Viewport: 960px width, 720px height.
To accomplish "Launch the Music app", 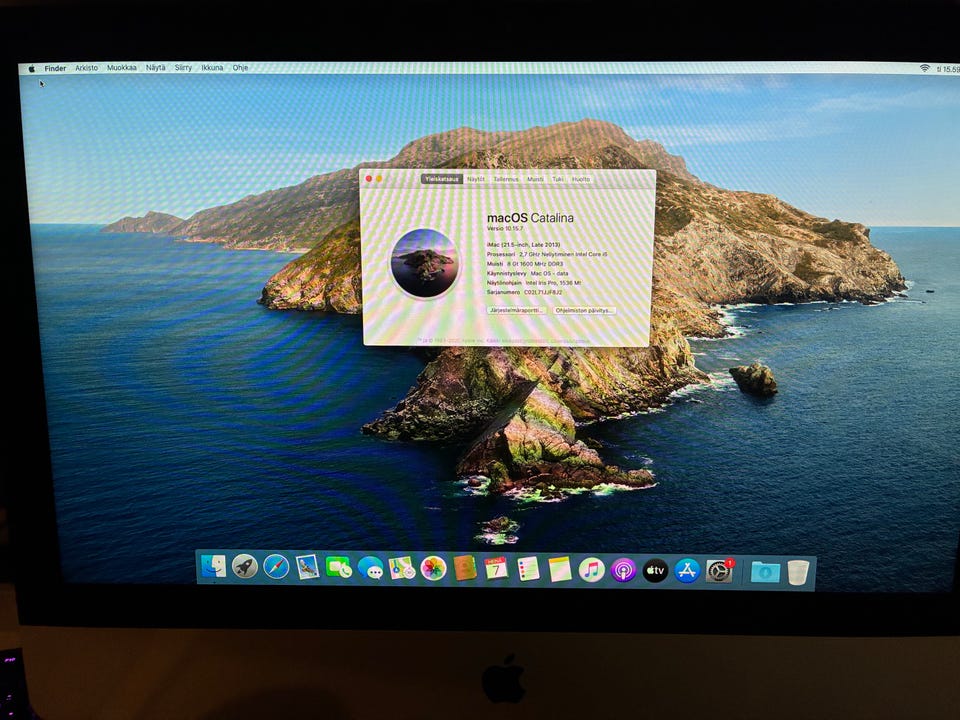I will click(591, 570).
